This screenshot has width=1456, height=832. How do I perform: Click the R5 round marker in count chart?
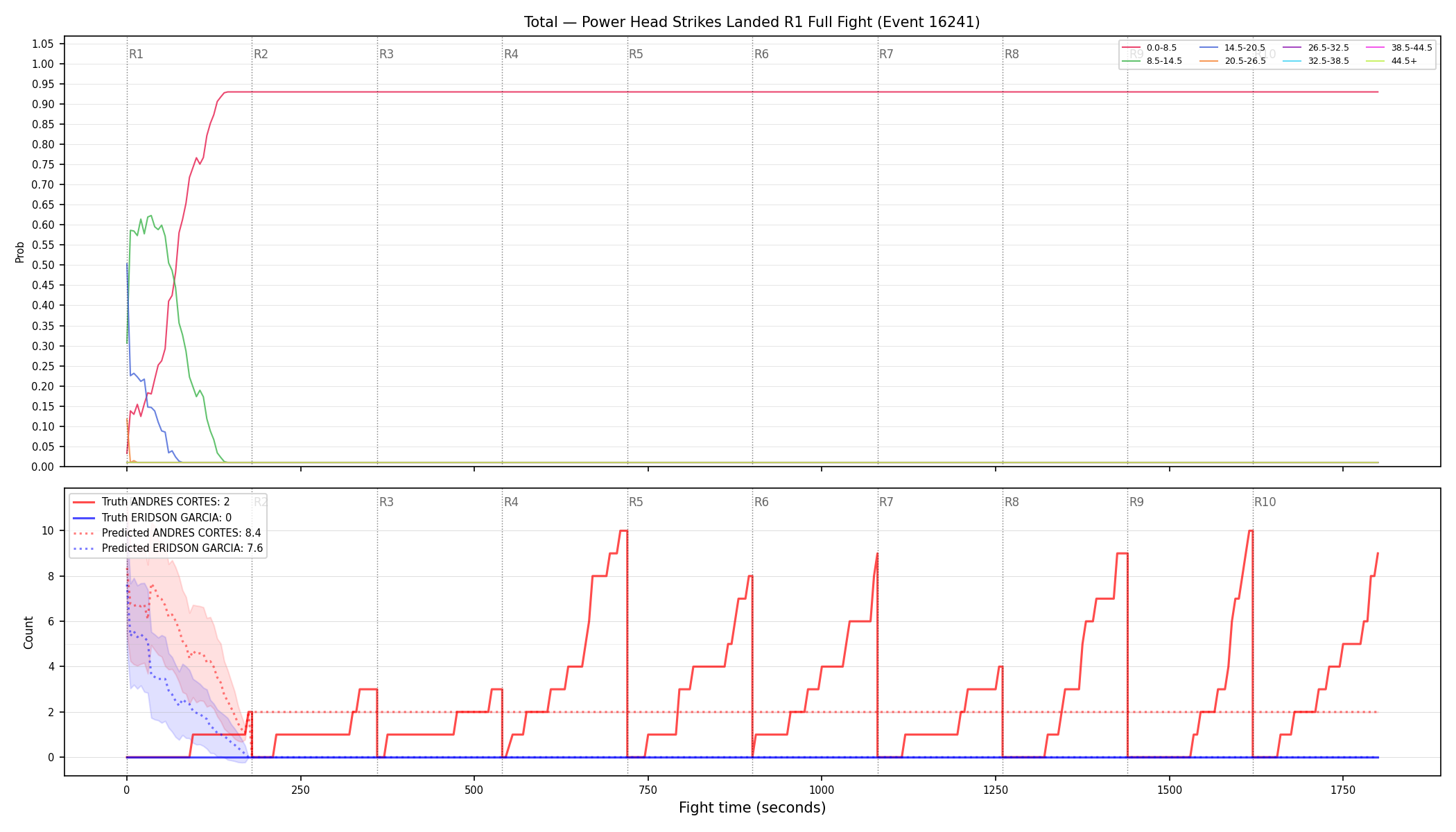point(636,502)
